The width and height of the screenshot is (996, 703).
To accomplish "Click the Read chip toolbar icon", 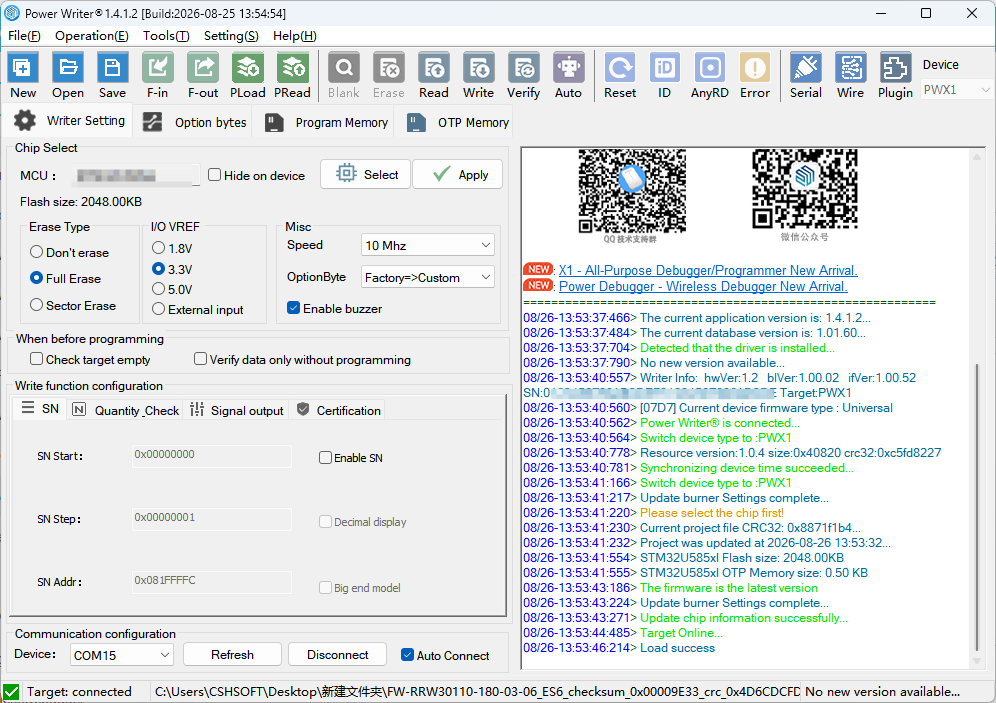I will coord(434,75).
